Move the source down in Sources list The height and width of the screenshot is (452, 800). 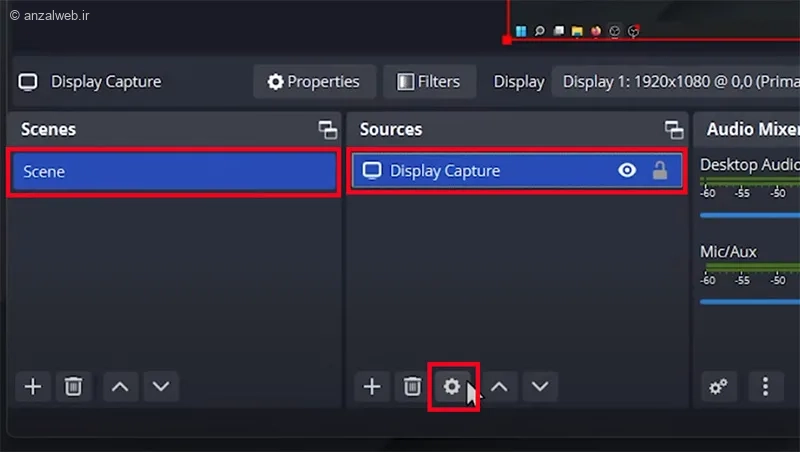[x=540, y=387]
